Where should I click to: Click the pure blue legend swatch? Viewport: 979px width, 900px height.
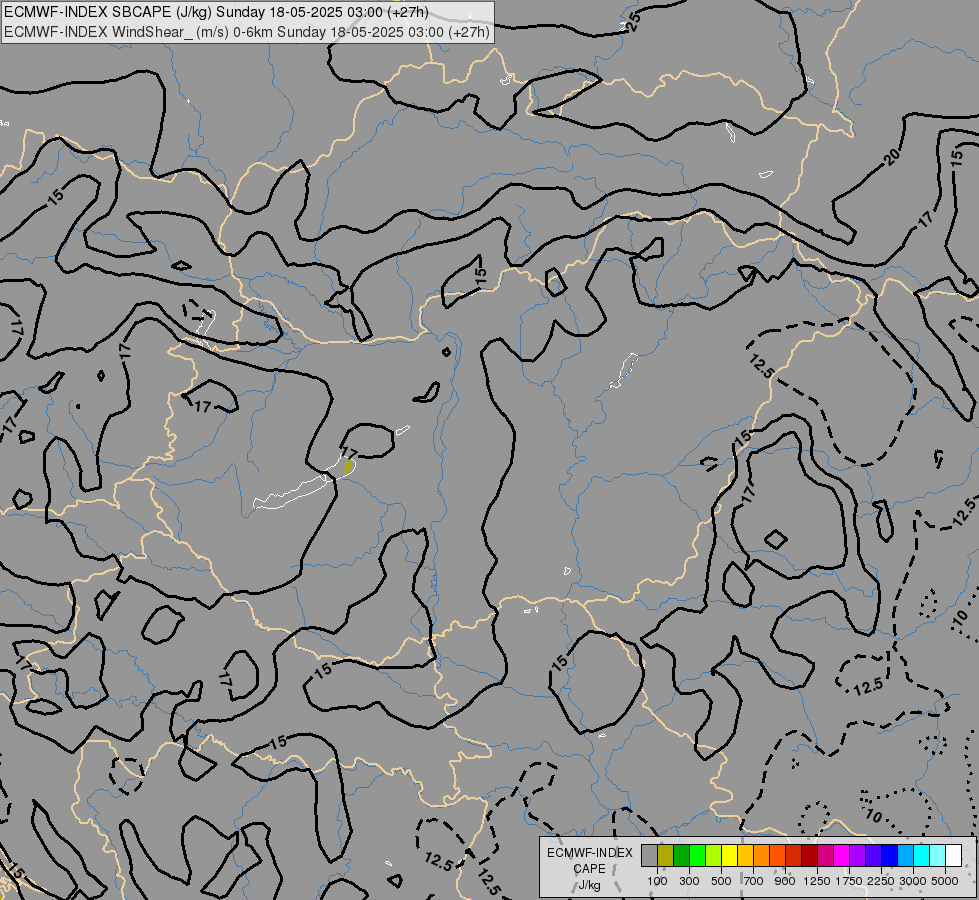point(889,856)
